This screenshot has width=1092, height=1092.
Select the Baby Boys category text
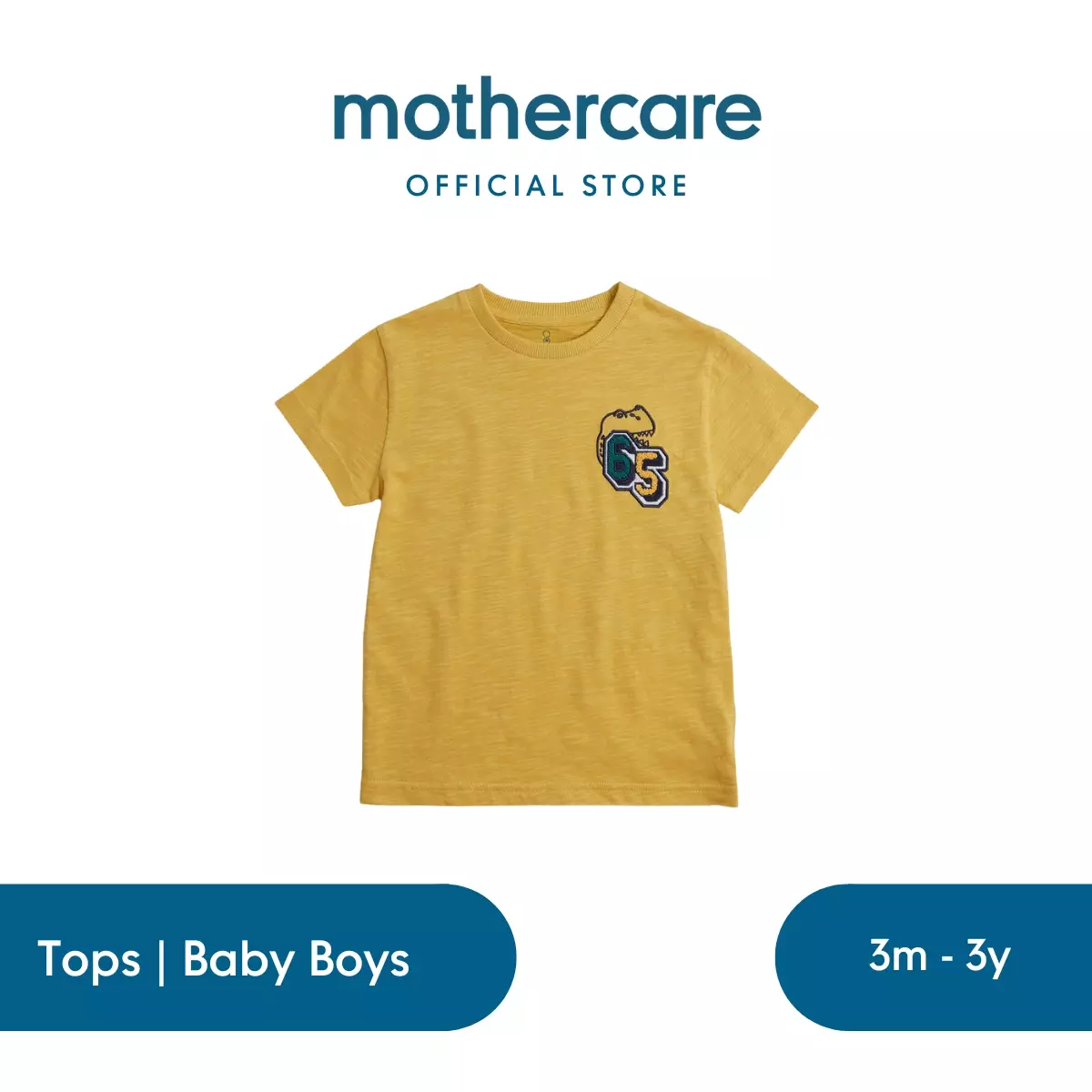(297, 961)
